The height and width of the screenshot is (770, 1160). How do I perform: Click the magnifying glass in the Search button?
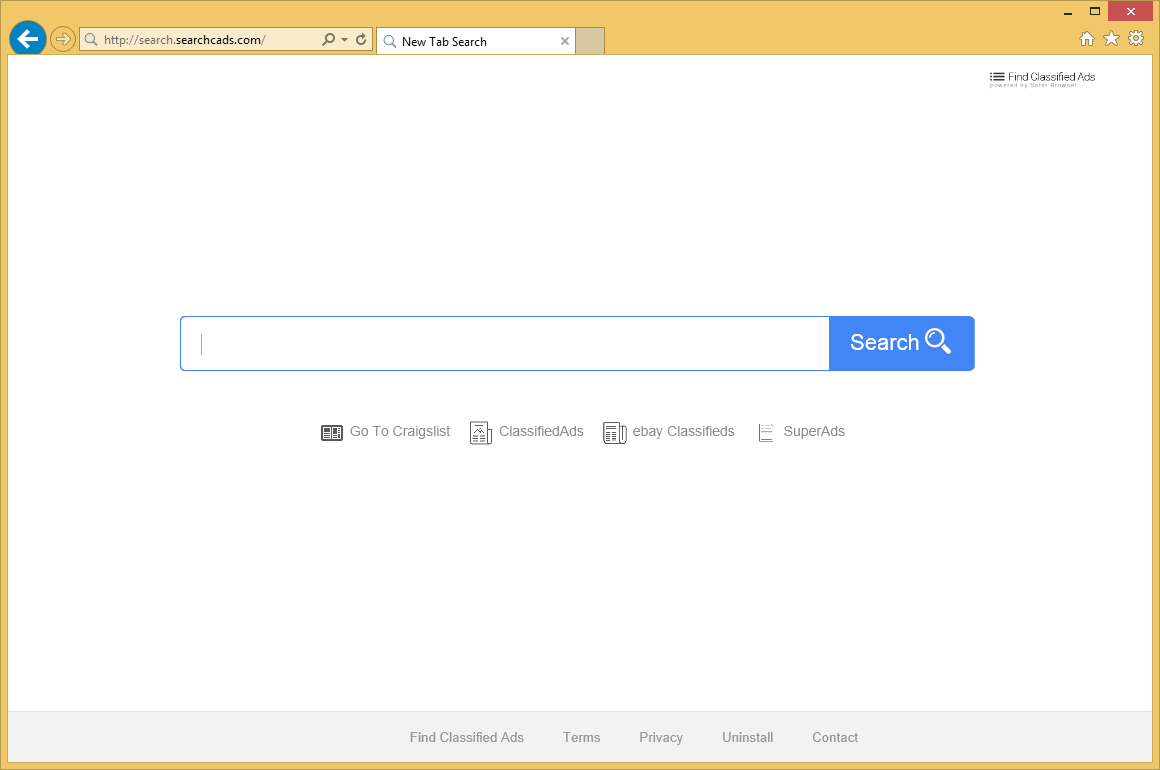[938, 341]
